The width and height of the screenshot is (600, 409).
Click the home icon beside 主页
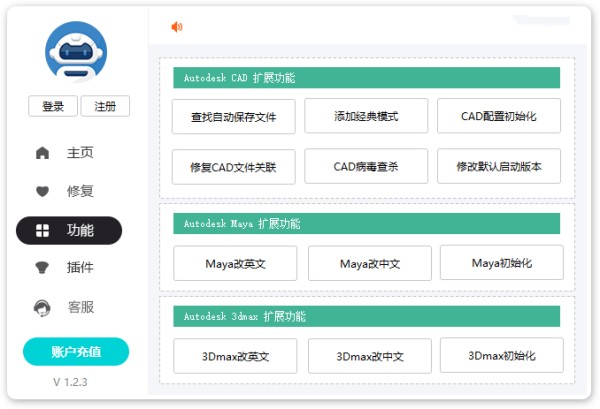point(42,153)
